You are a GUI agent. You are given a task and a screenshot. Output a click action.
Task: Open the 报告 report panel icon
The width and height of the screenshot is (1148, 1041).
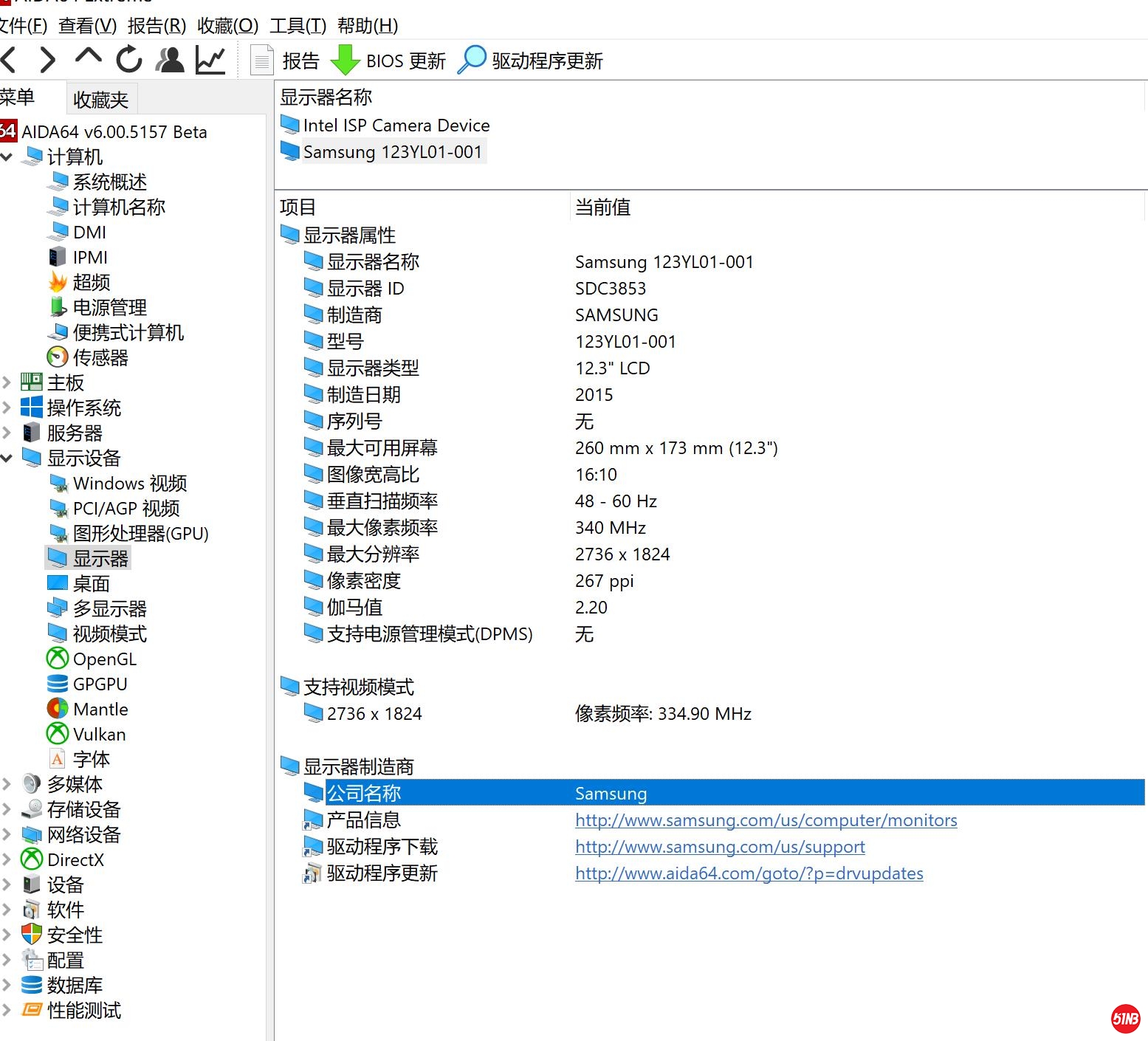coord(262,59)
